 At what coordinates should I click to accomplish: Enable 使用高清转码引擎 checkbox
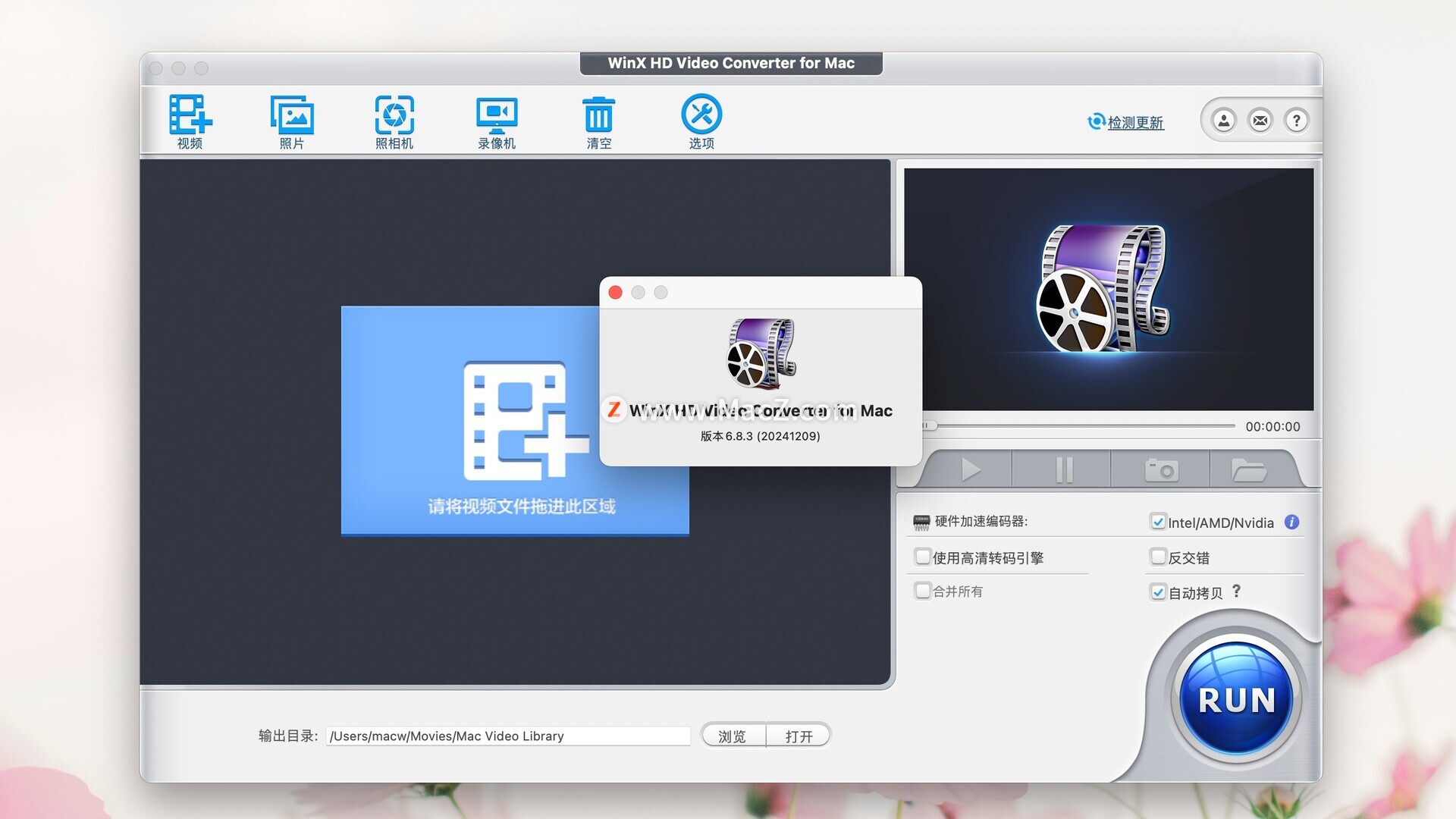pos(922,557)
